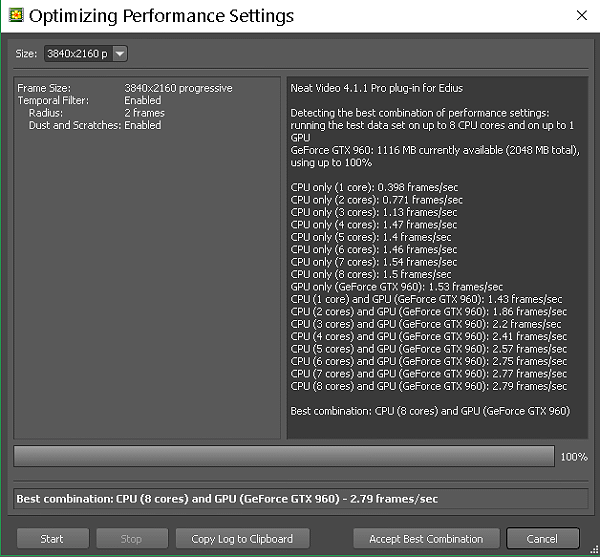Click 'Dust and Scratches:' label
This screenshot has height=557, width=600.
click(x=75, y=125)
